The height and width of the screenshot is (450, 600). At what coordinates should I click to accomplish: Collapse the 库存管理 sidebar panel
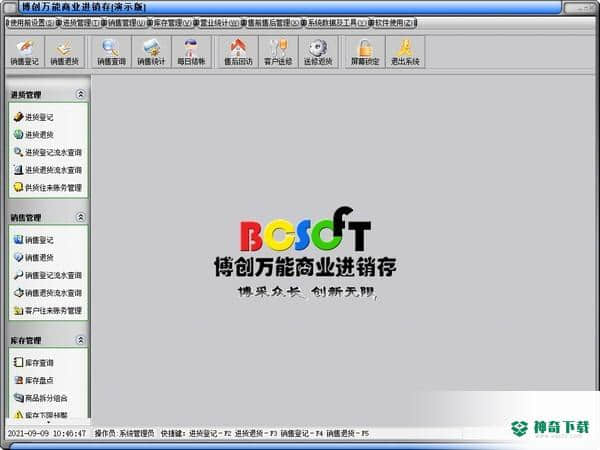click(80, 340)
